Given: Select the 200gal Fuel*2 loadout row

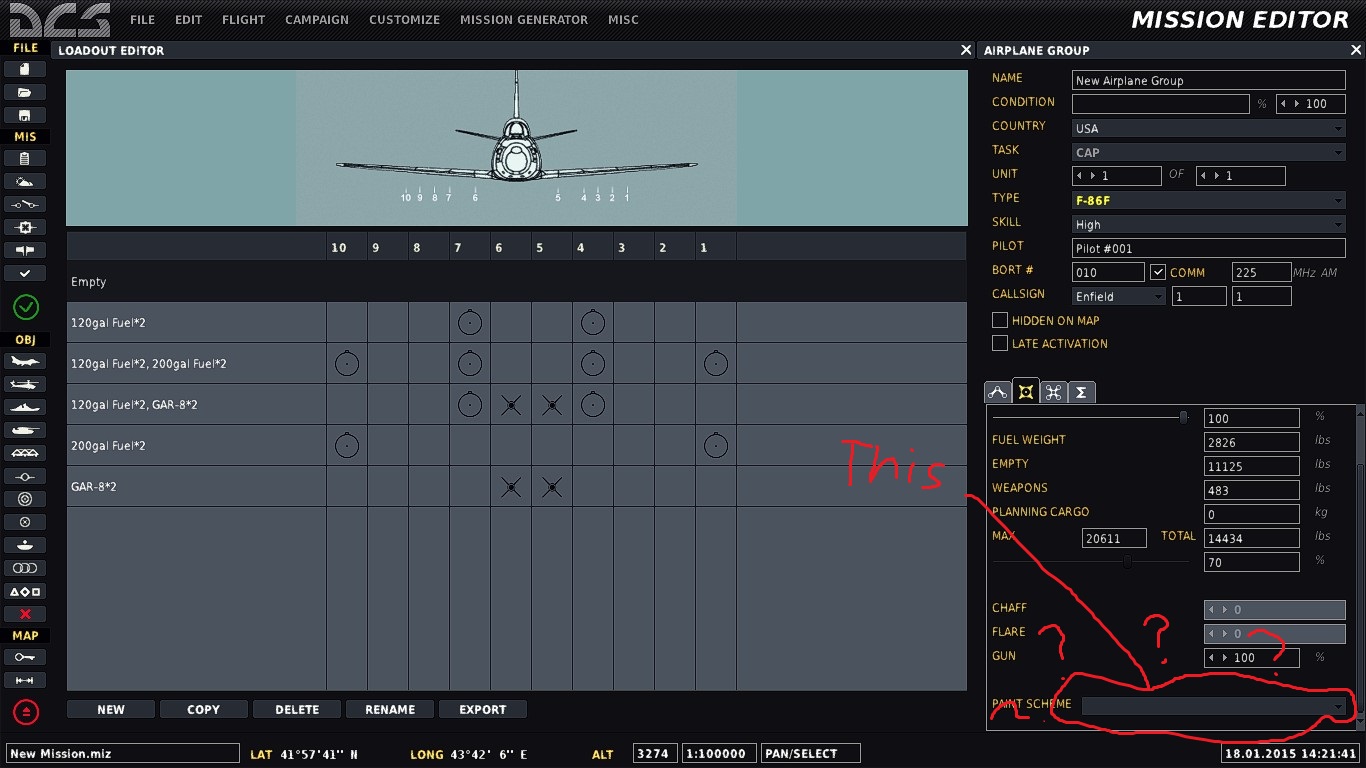Looking at the screenshot, I should (516, 445).
